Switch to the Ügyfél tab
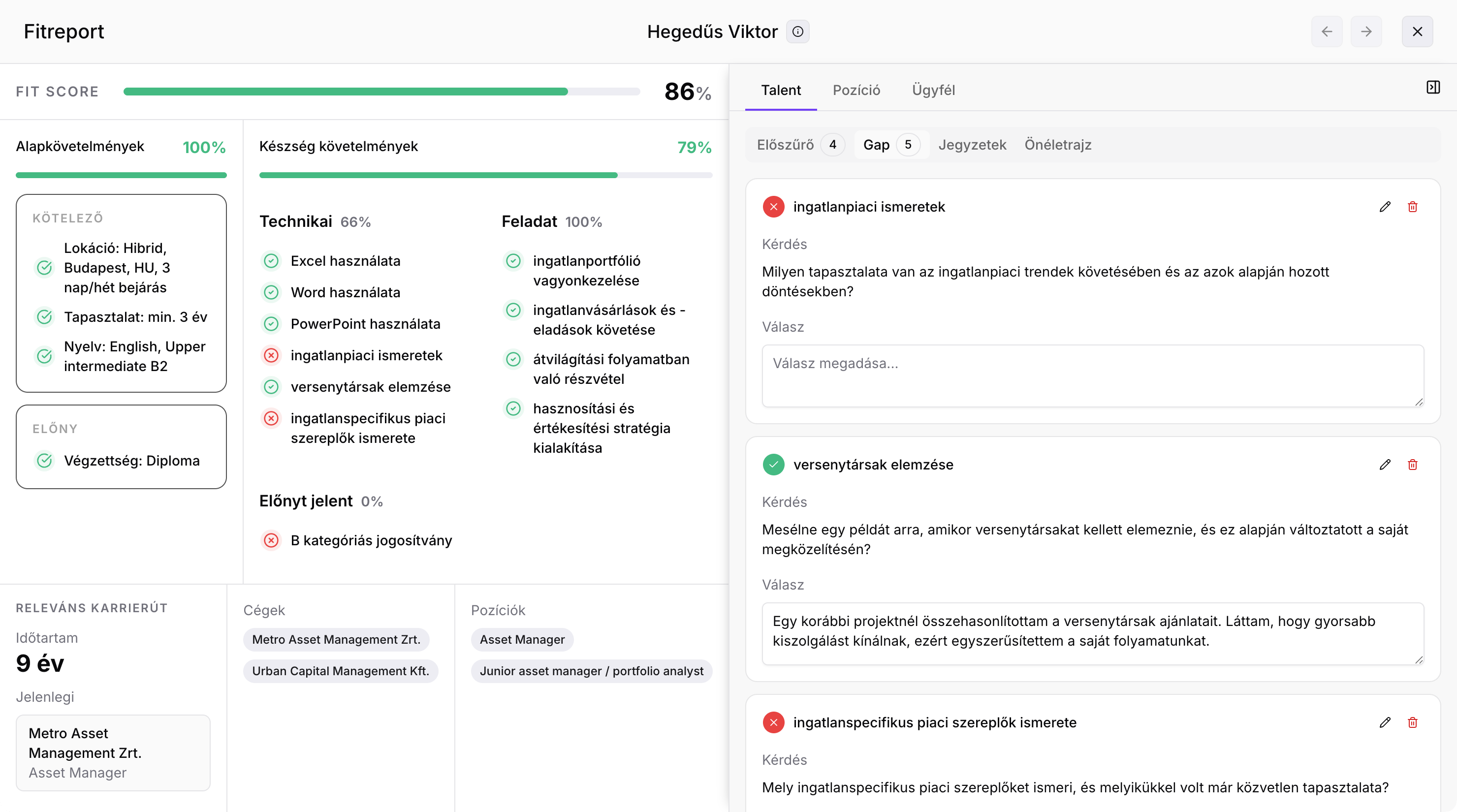This screenshot has height=812, width=1457. 933,90
